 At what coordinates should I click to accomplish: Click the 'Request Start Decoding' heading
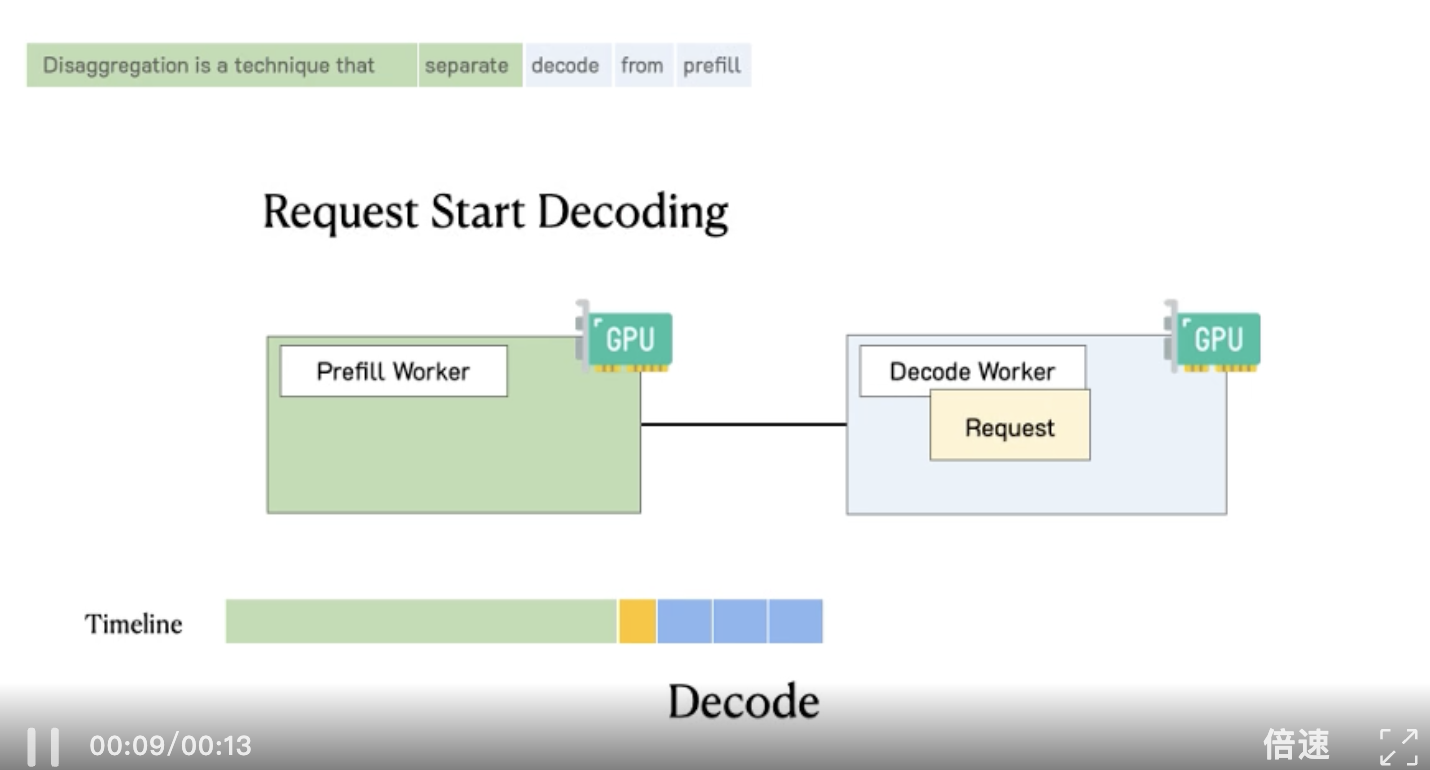coord(495,212)
